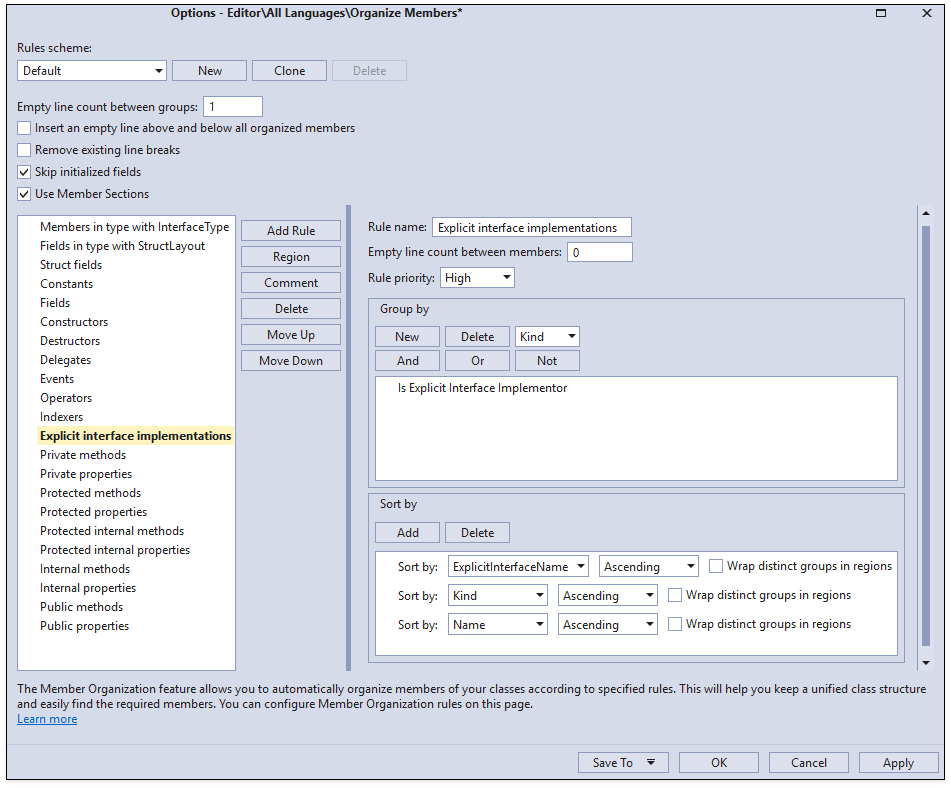Image resolution: width=951 pixels, height=788 pixels.
Task: Click the 'Clone' scheme button
Action: pos(289,71)
